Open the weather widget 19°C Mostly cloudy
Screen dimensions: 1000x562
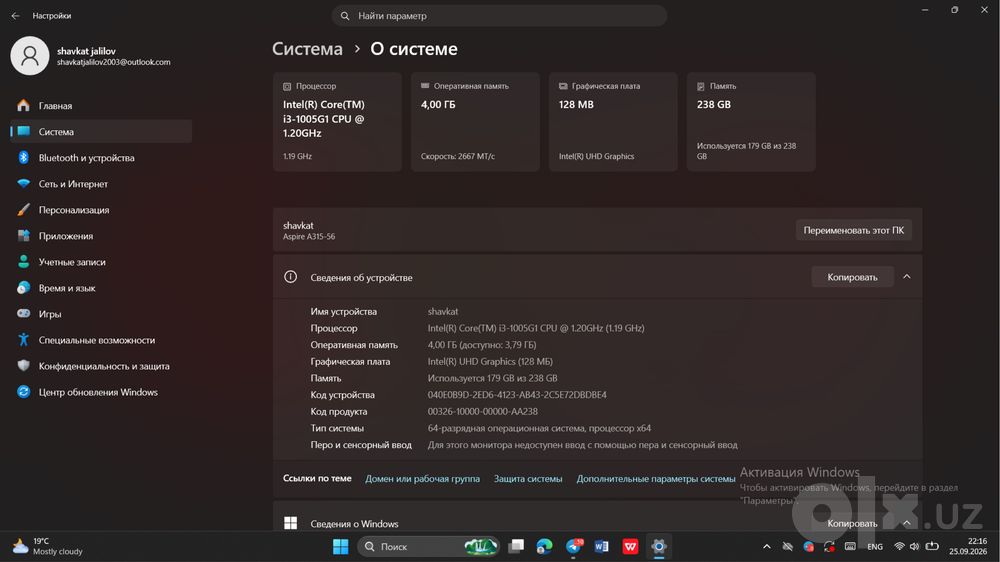click(x=48, y=547)
